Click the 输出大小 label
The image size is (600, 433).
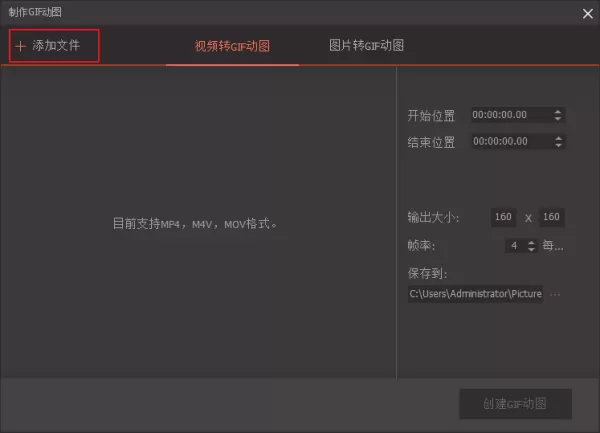(x=433, y=217)
